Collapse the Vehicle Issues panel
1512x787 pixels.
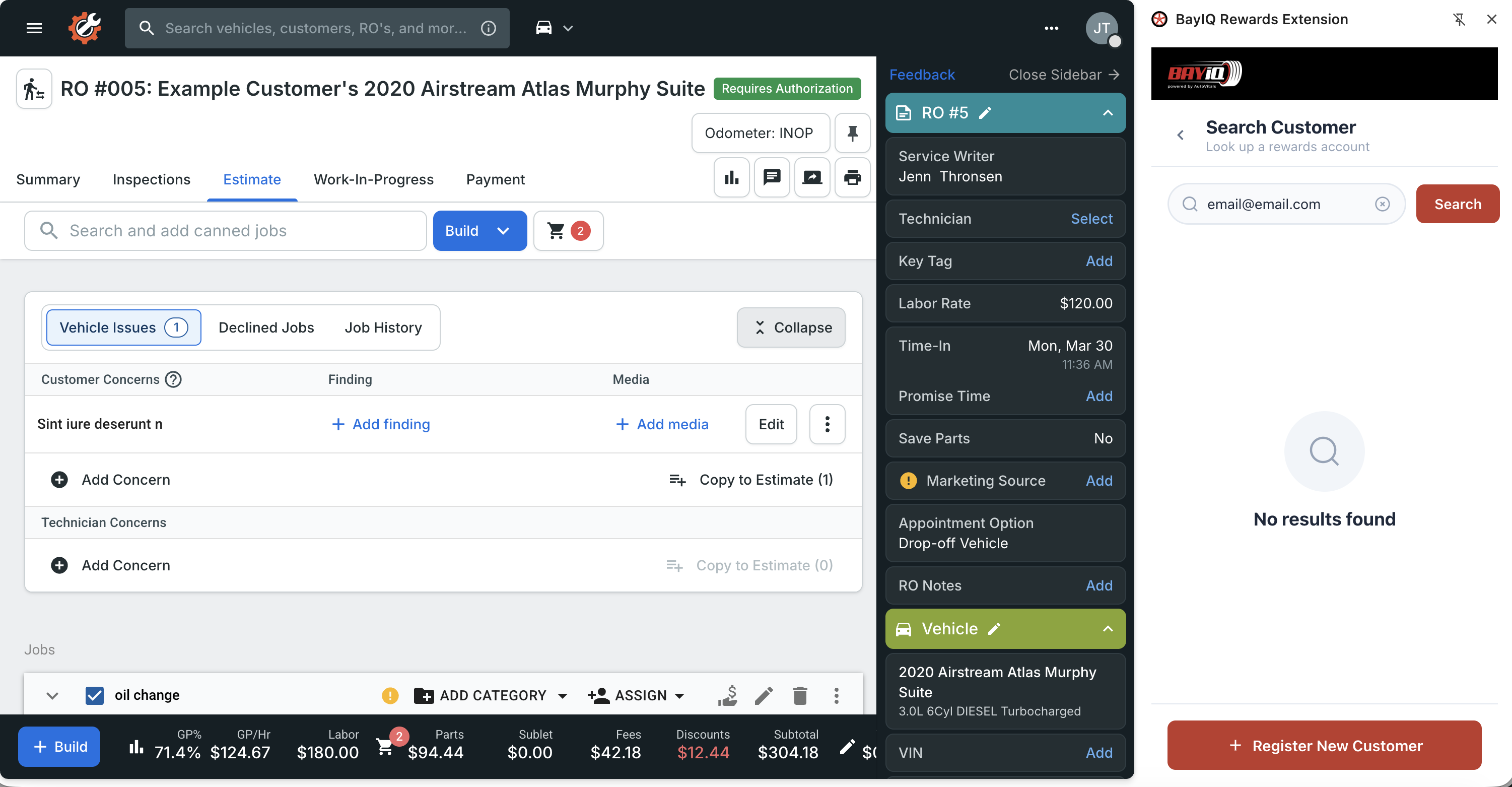pos(791,327)
